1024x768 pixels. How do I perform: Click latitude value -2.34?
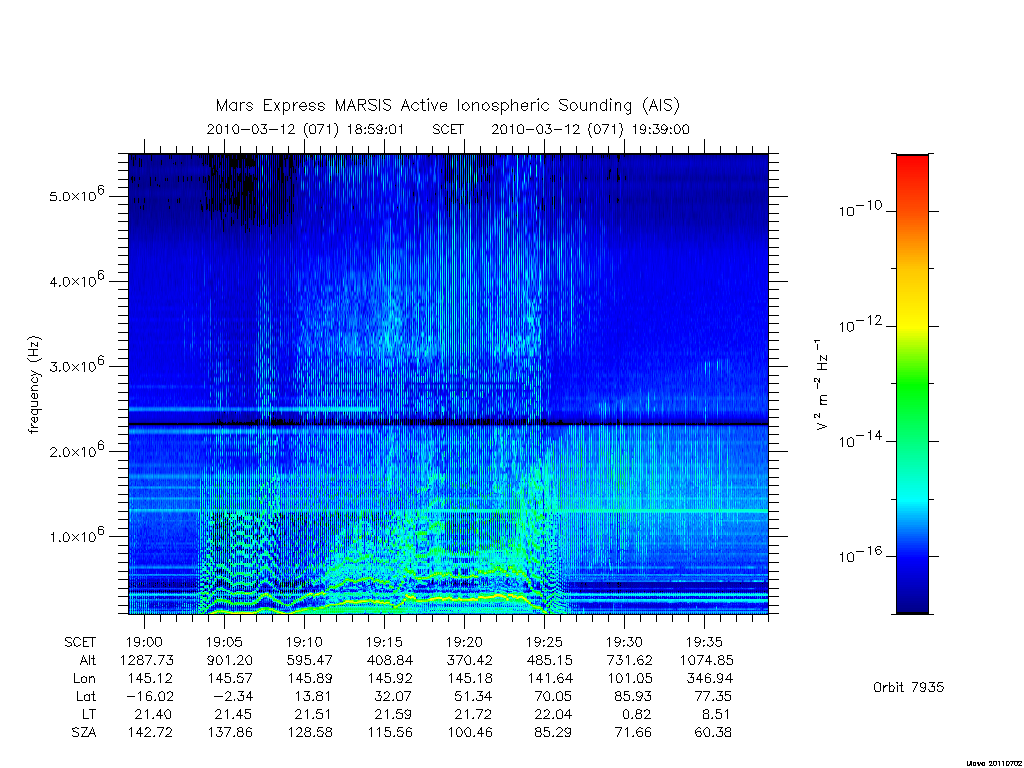(232, 696)
